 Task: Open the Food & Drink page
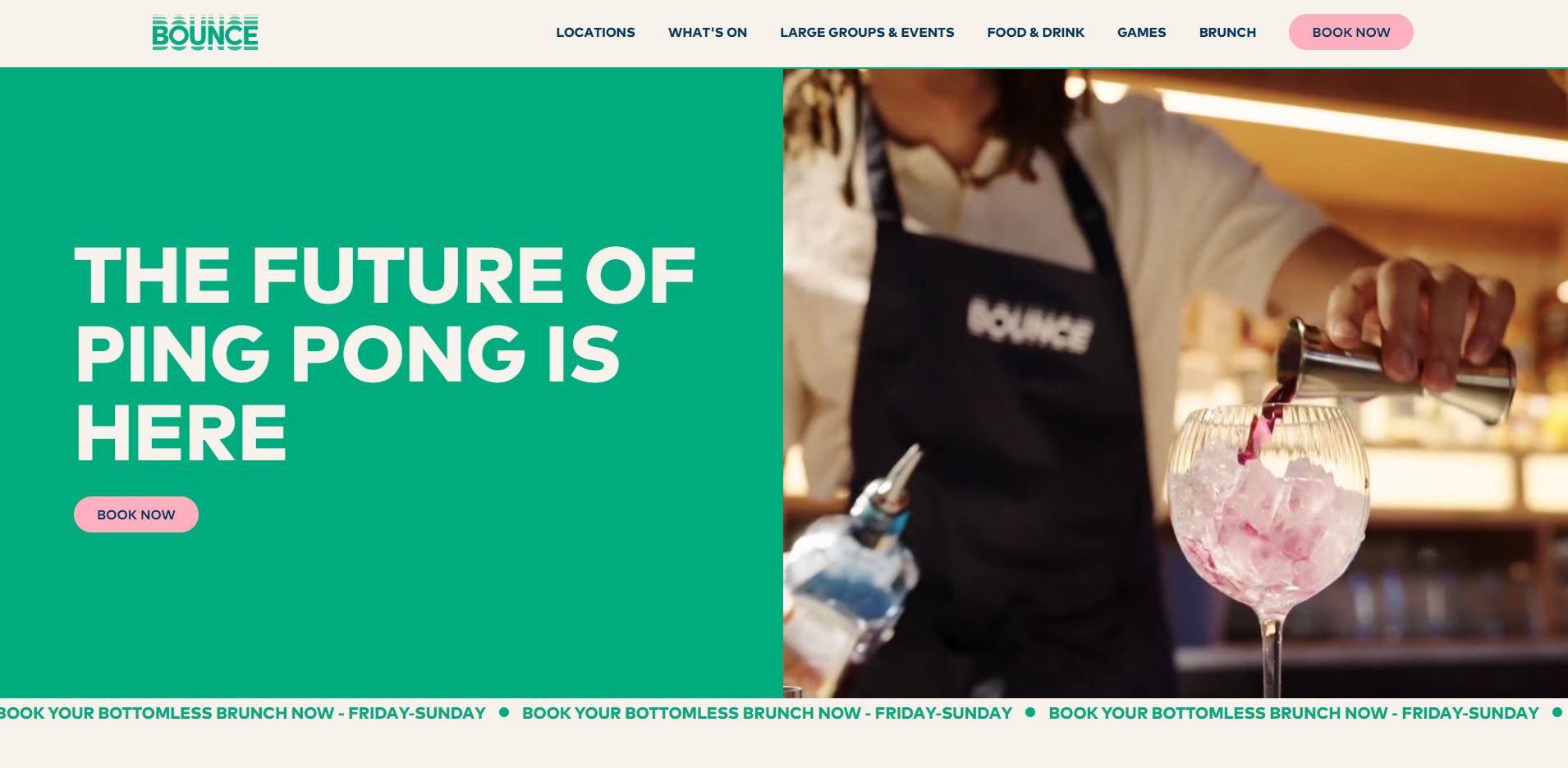tap(1035, 33)
